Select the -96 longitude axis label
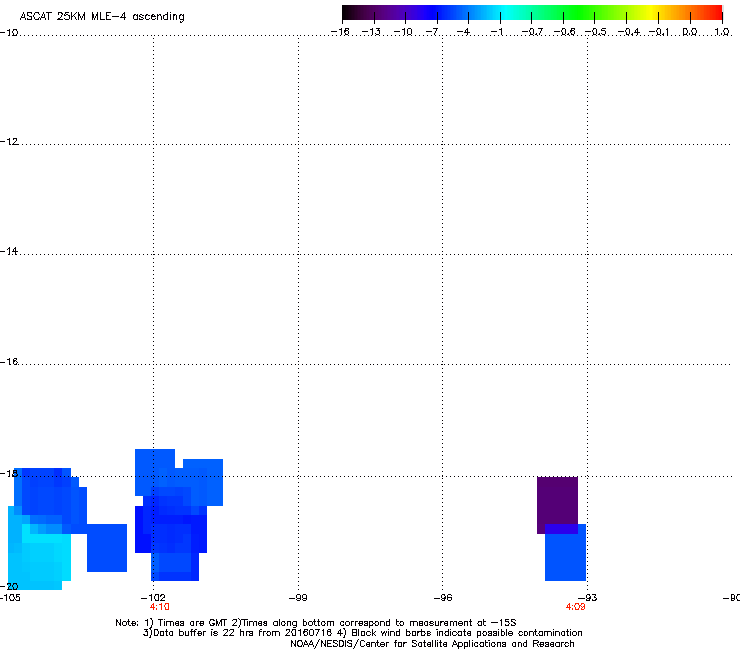This screenshot has height=650, width=740. 443,598
